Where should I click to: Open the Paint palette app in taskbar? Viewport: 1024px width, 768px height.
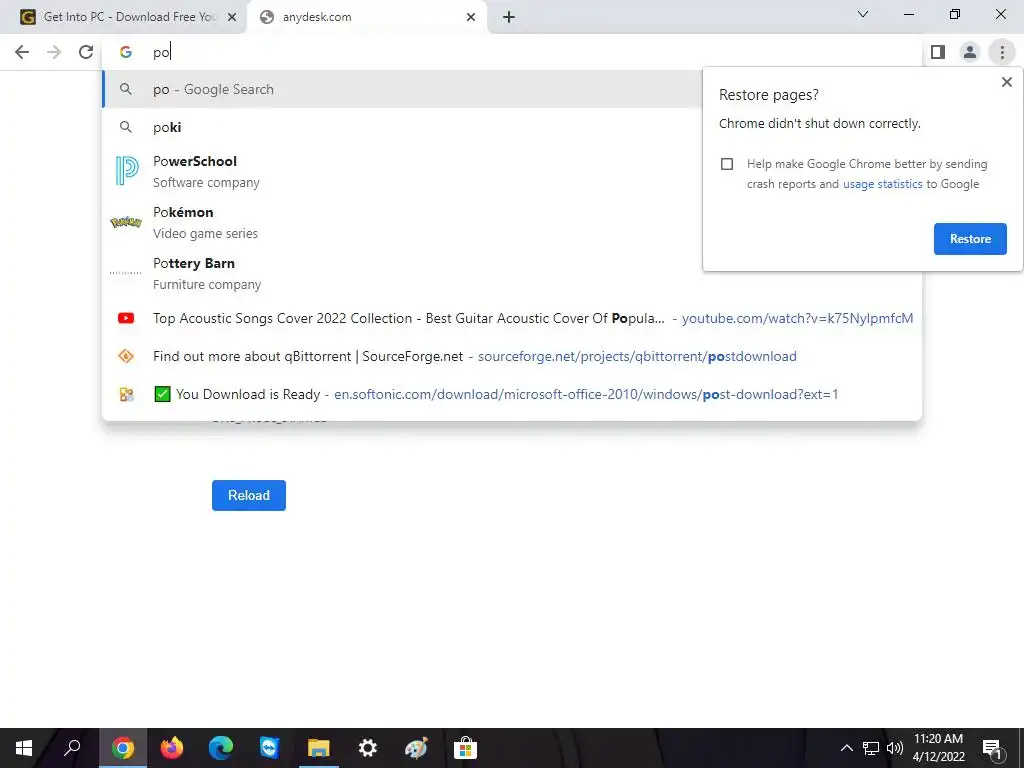pyautogui.click(x=416, y=748)
